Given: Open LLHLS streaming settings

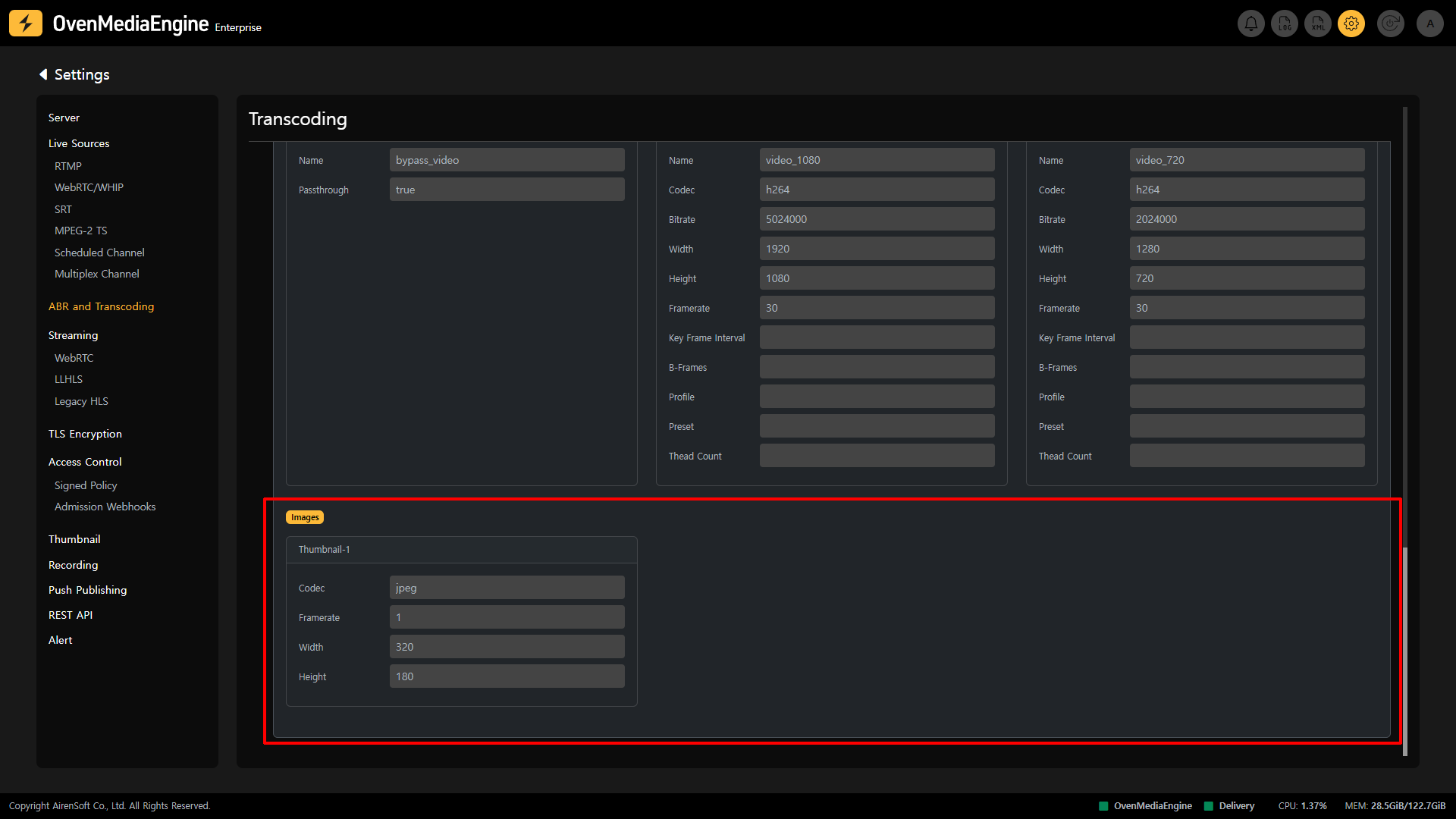Looking at the screenshot, I should [68, 379].
